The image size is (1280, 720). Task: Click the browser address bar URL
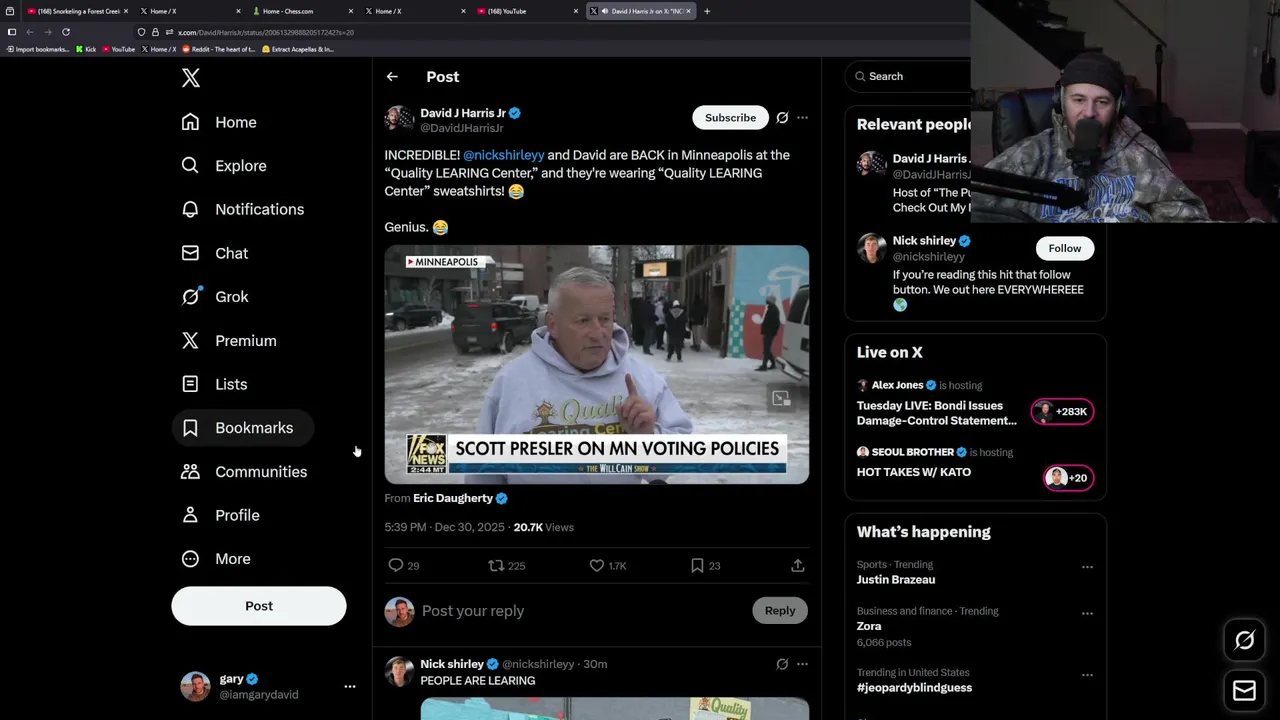(x=266, y=32)
